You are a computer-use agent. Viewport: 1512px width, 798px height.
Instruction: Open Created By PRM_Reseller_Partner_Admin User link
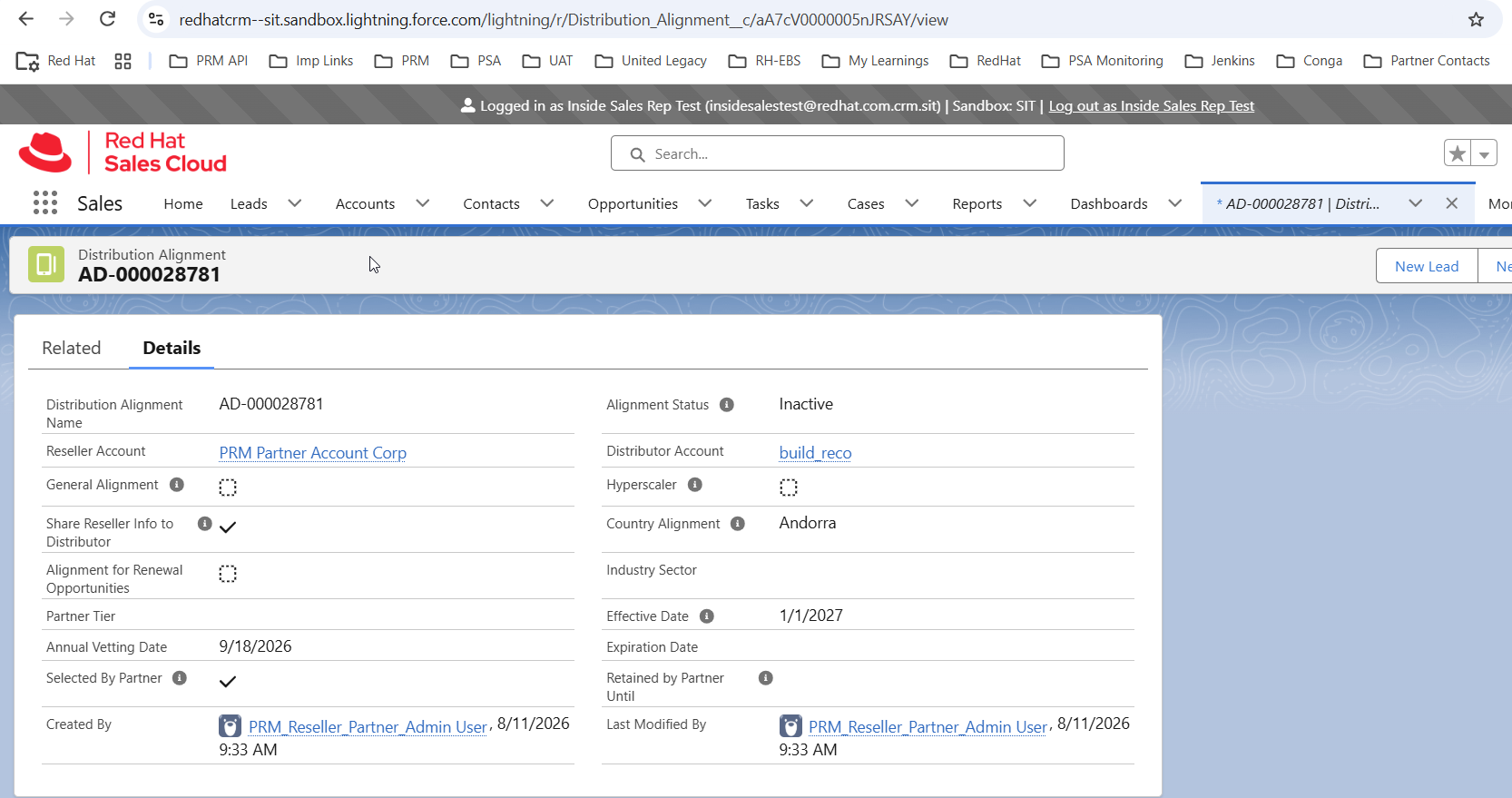click(x=368, y=727)
